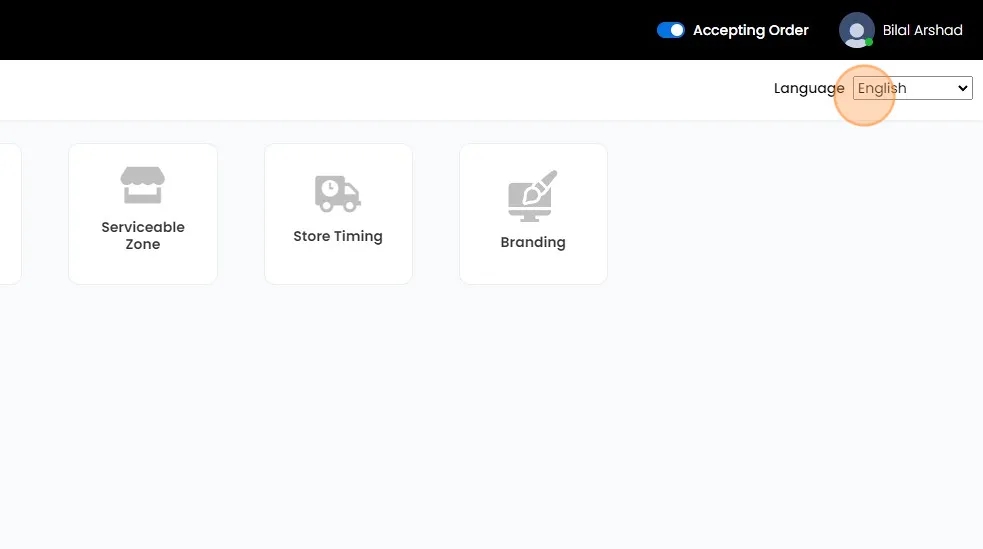
Task: Click the Store Timing label text
Action: 337,237
